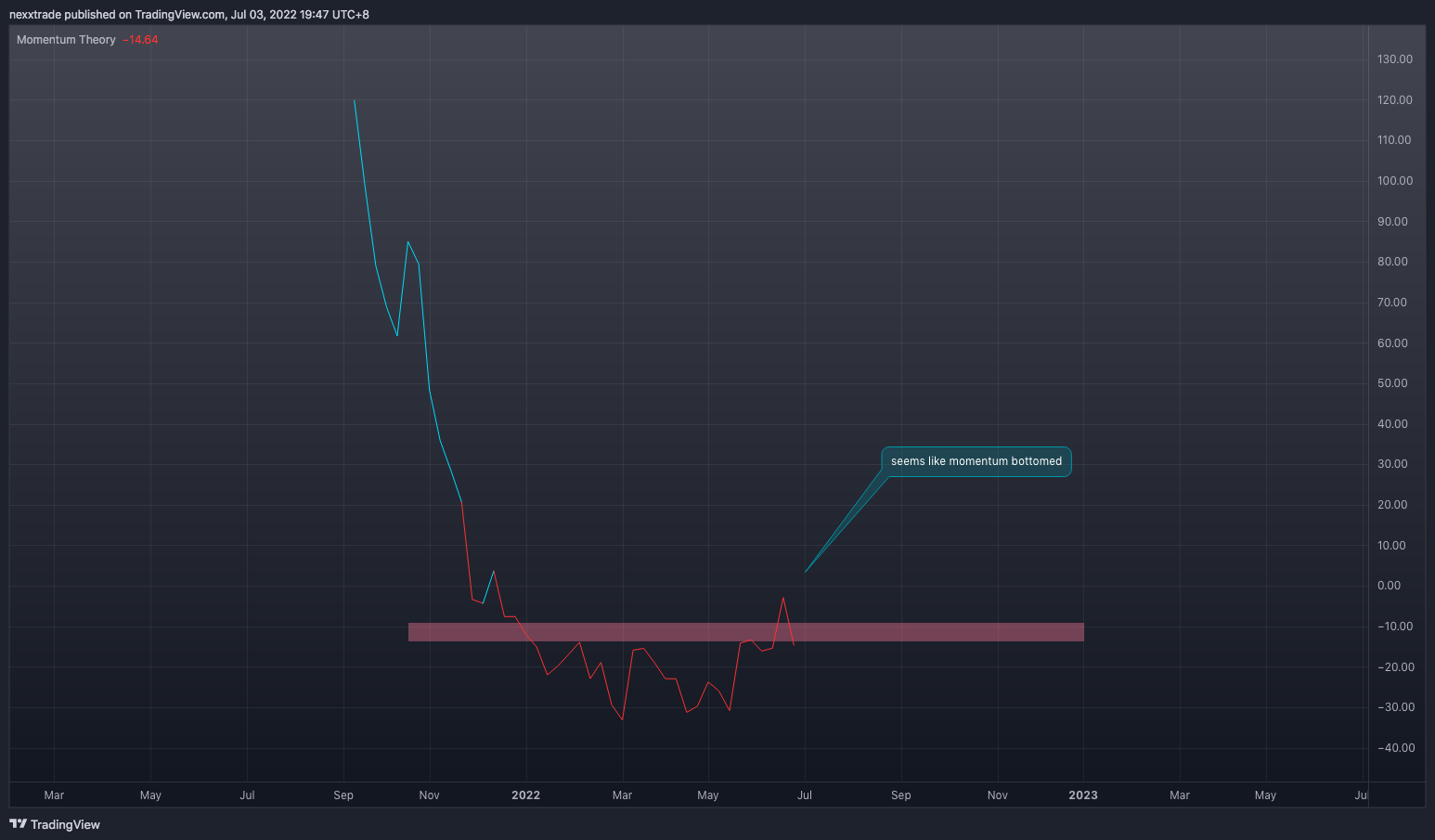Click the 120.00 price scale label
This screenshot has height=840, width=1435.
click(x=1395, y=100)
